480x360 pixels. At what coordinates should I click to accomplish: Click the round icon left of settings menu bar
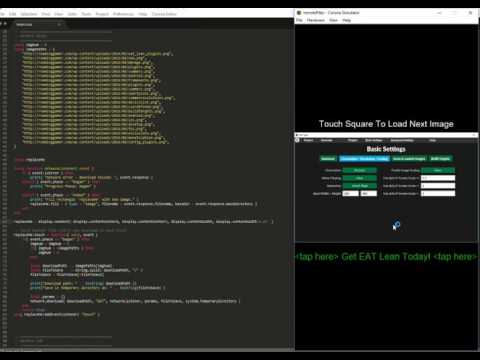(297, 140)
